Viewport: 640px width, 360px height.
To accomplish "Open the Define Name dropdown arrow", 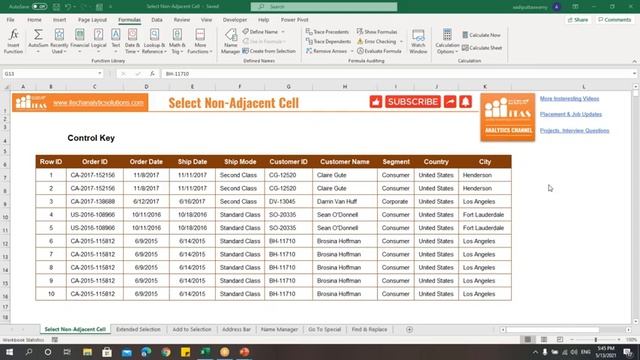I will (x=283, y=32).
